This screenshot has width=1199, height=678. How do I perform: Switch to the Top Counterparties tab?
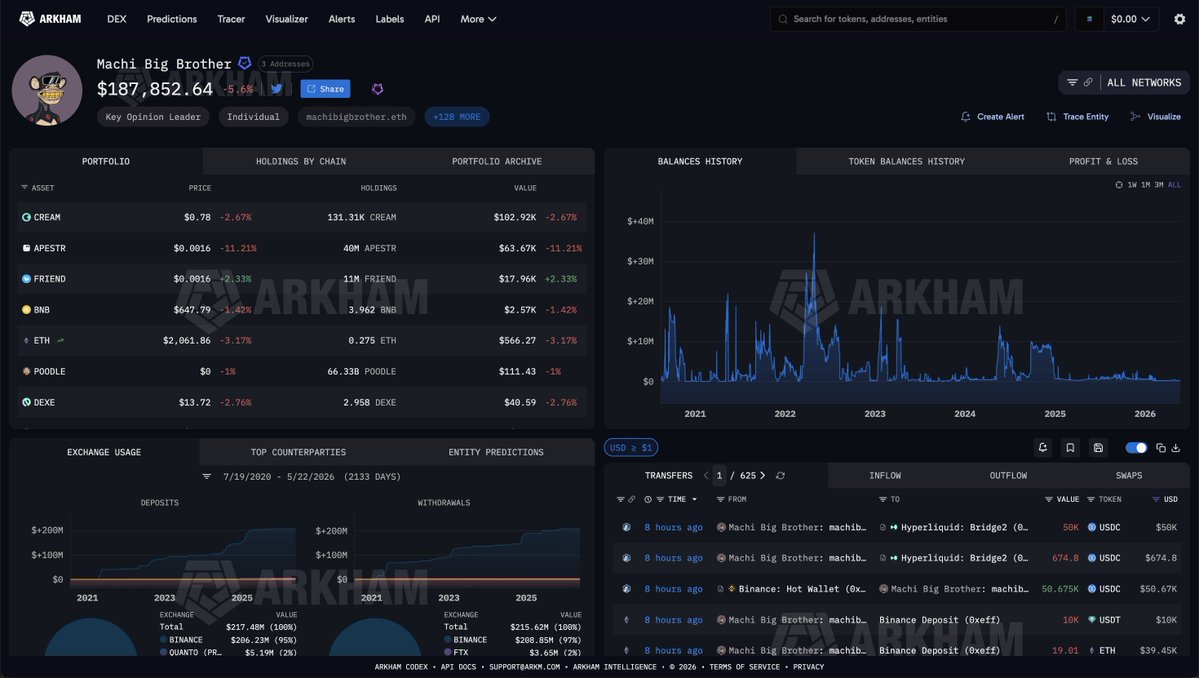point(298,452)
